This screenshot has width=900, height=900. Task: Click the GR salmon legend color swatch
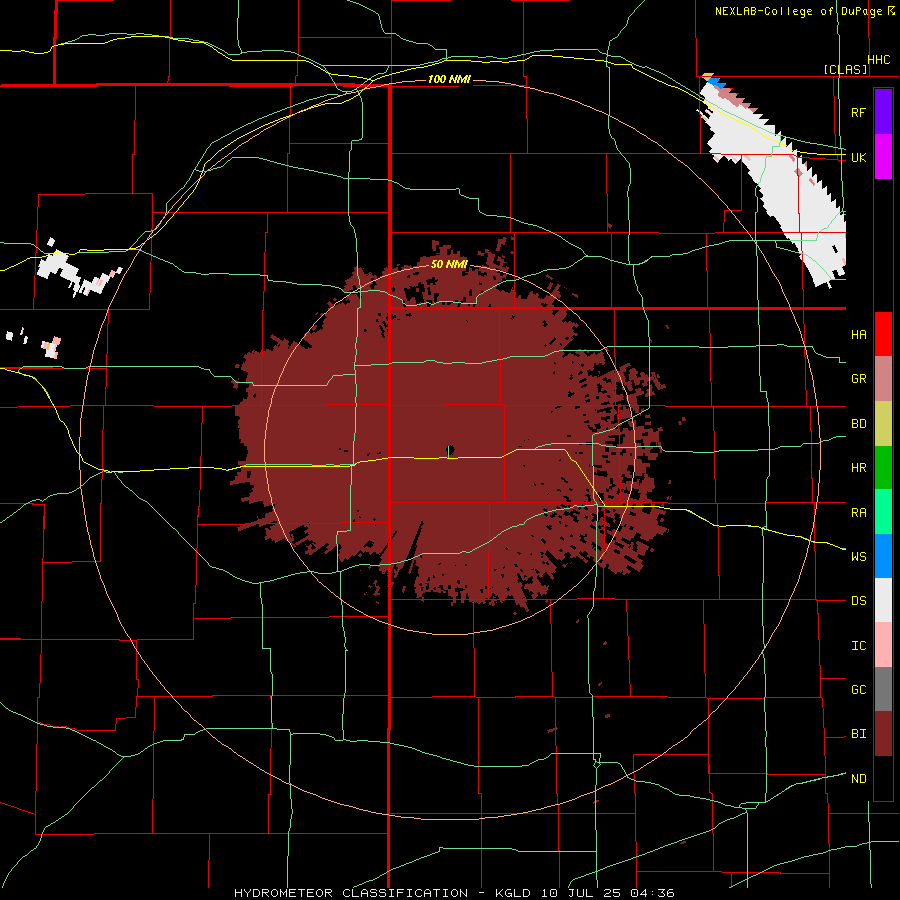tap(883, 379)
